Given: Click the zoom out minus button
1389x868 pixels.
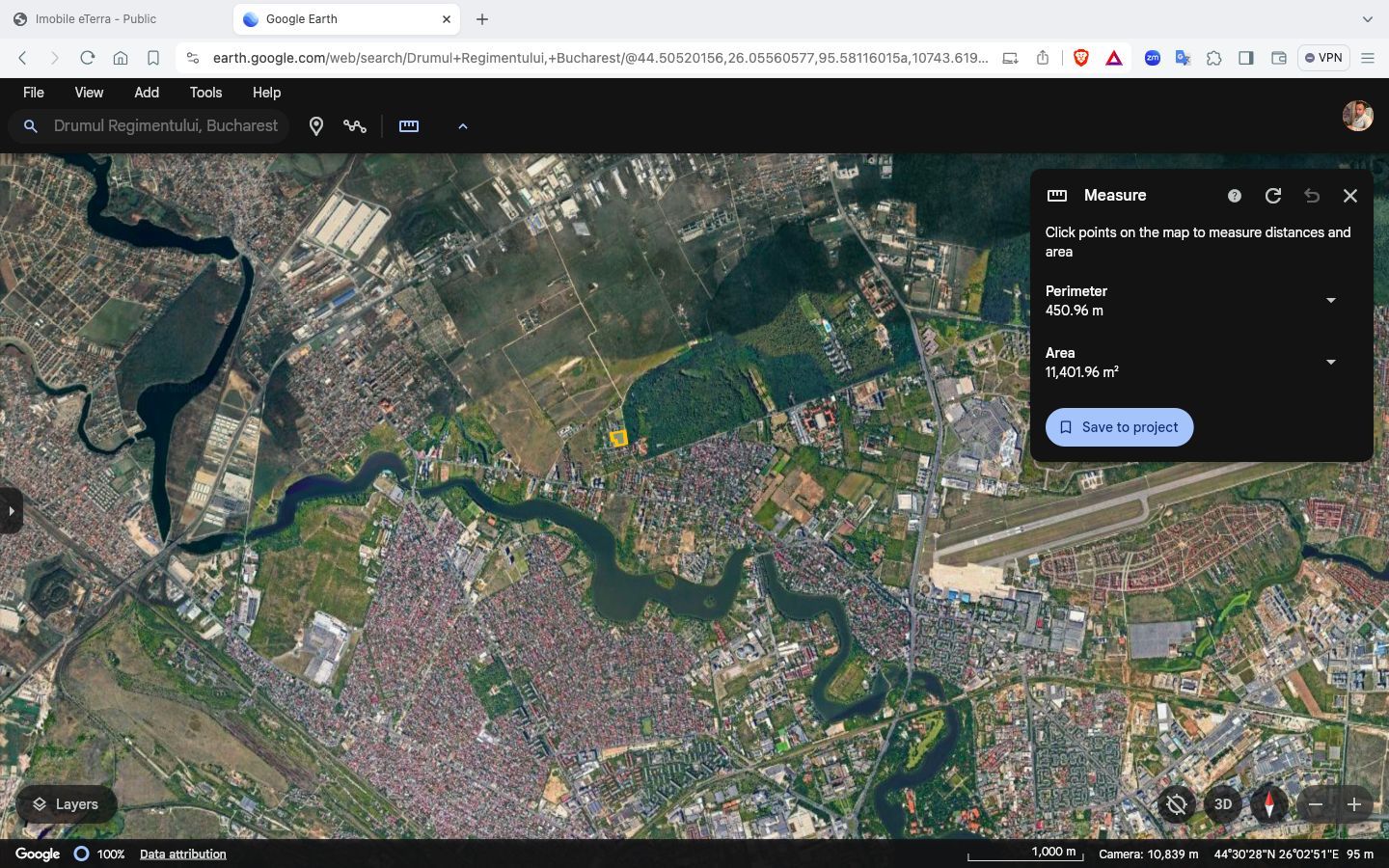Looking at the screenshot, I should coord(1316,804).
